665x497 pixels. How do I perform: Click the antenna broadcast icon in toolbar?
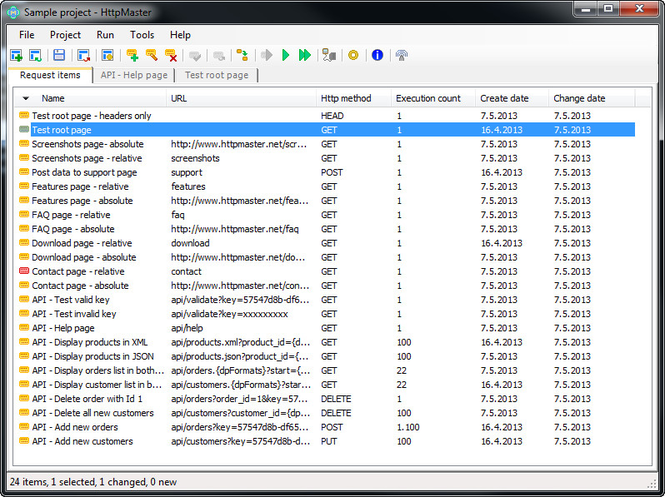tap(401, 55)
